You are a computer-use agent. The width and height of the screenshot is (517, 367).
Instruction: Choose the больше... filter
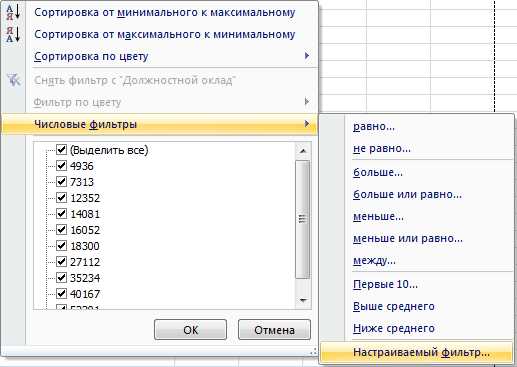point(378,172)
